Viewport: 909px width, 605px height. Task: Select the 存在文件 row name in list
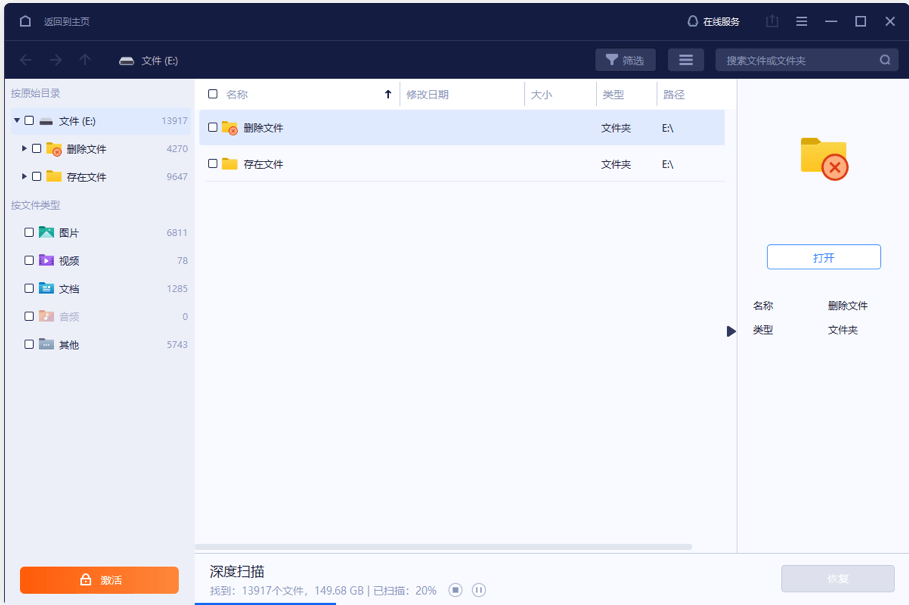point(263,165)
